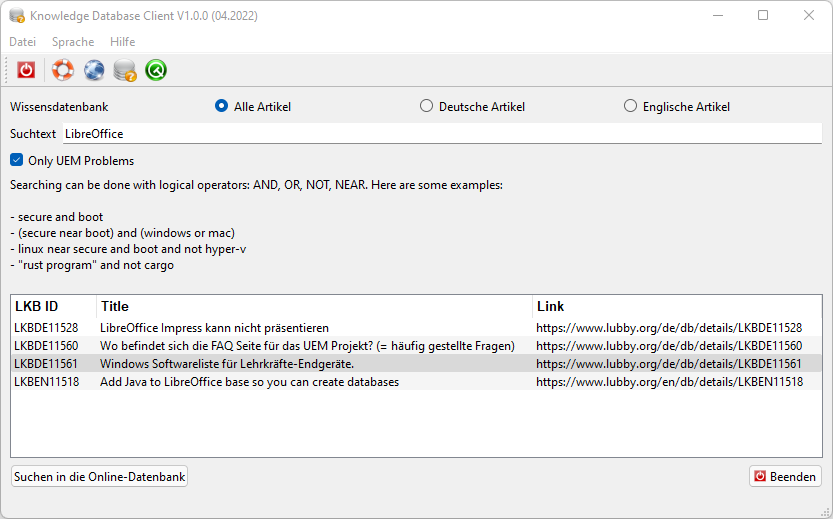Screen dimensions: 833x519
Task: Open the lifebuoy help toolbar icon
Action: [63, 70]
